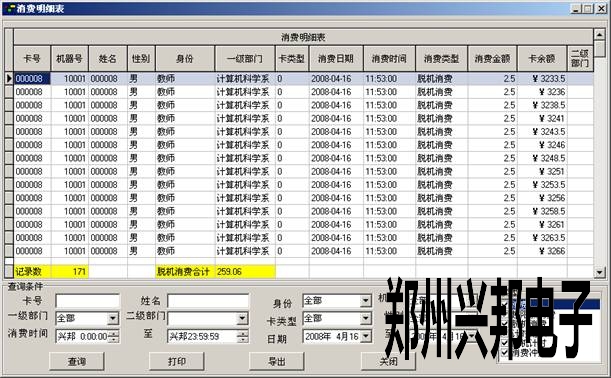This screenshot has height=378, width=611.
Task: Toggle the 消费冲 checkbox in the list
Action: pyautogui.click(x=505, y=352)
